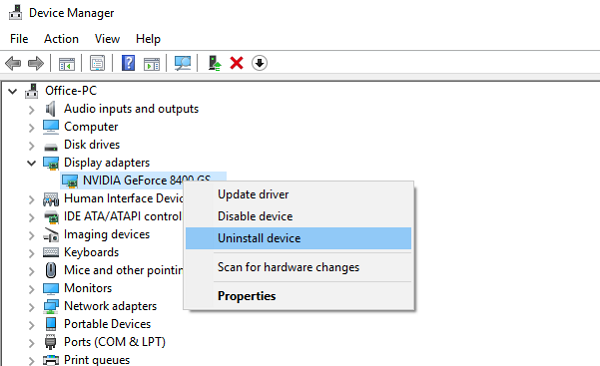Click the red X Uninstall device icon
The width and height of the screenshot is (600, 366).
click(236, 63)
